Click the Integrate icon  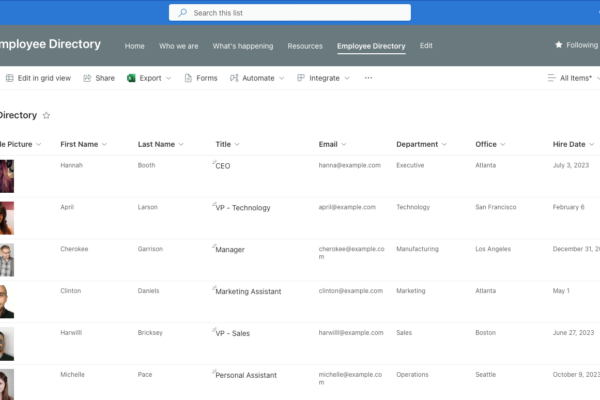tap(301, 78)
